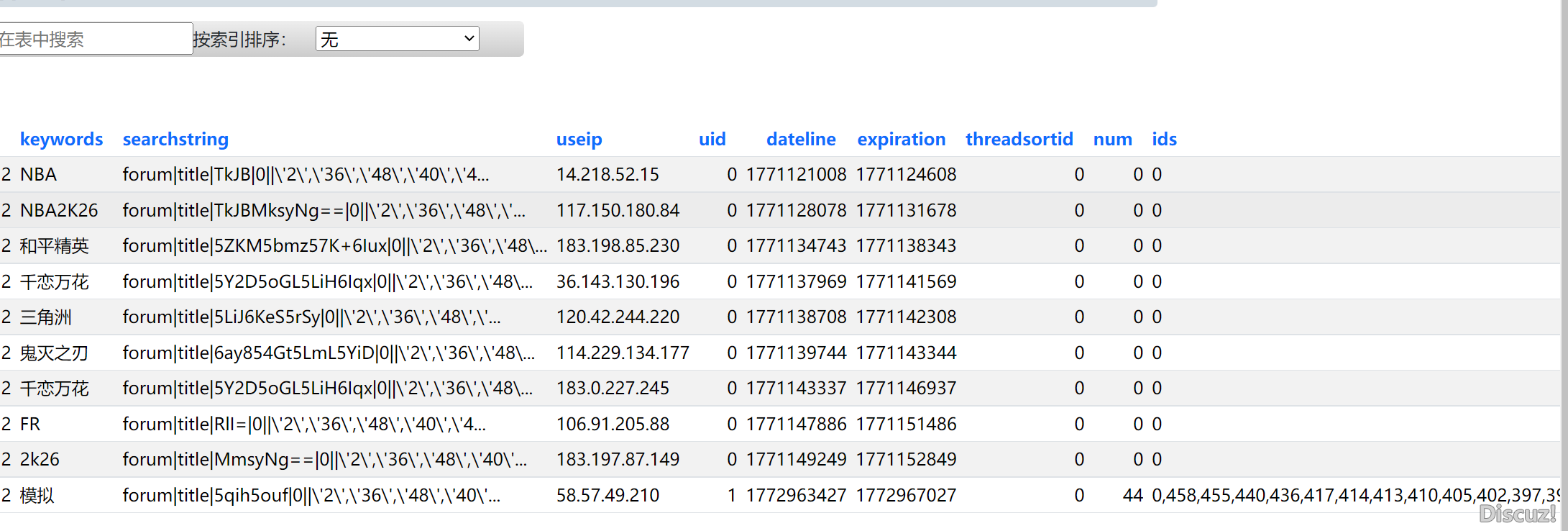This screenshot has height=531, width=1568.
Task: Click the threadsortid column header
Action: [x=1019, y=139]
